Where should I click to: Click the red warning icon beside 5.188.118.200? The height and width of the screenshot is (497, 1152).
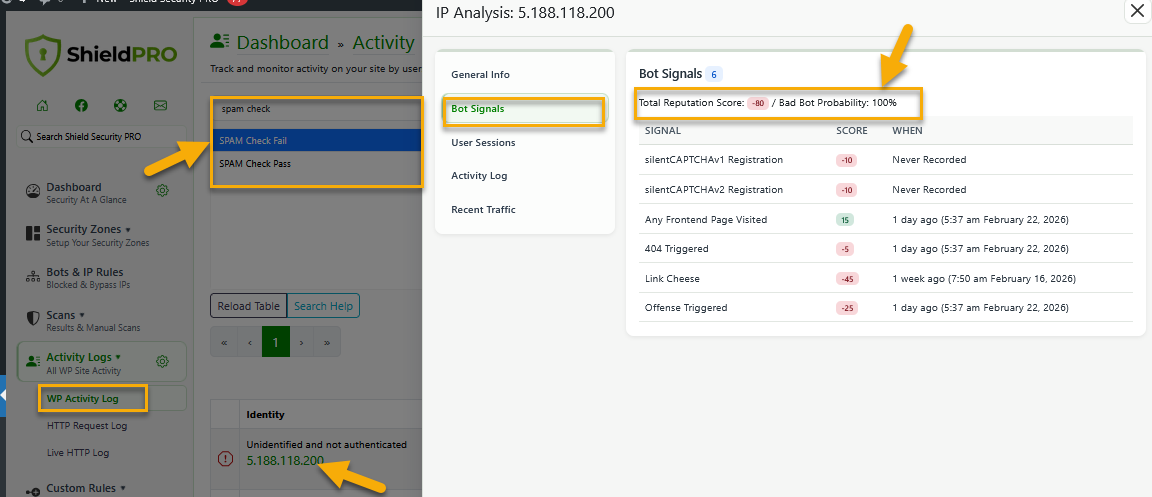[x=226, y=460]
